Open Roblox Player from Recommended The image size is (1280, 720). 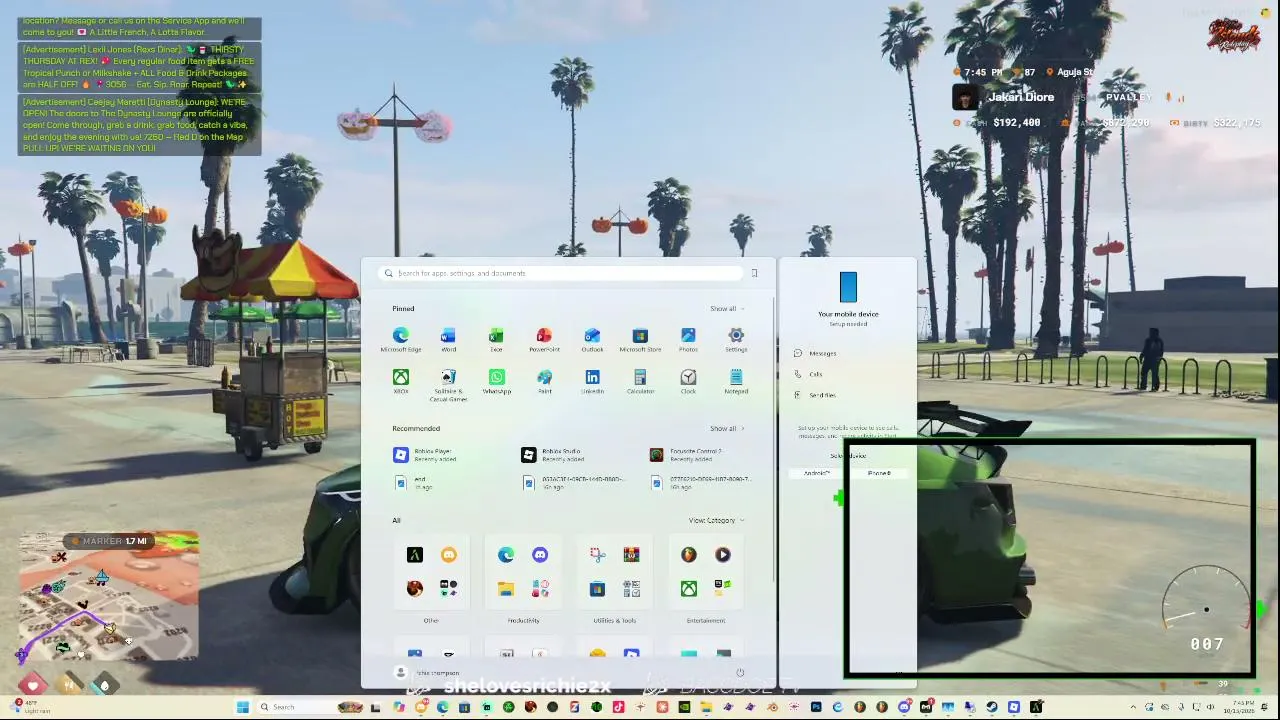click(433, 455)
